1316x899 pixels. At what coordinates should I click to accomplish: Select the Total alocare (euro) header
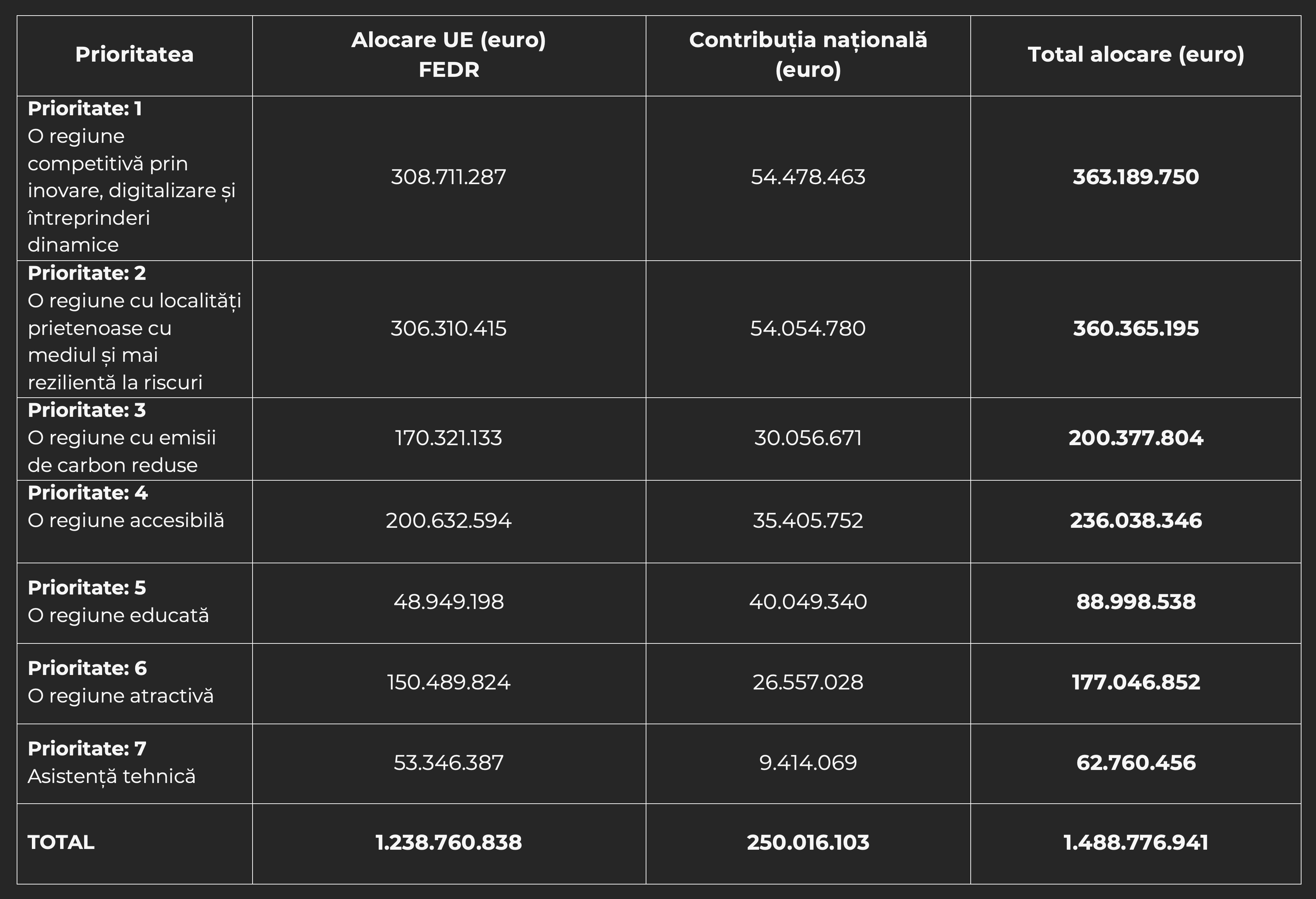point(1135,55)
